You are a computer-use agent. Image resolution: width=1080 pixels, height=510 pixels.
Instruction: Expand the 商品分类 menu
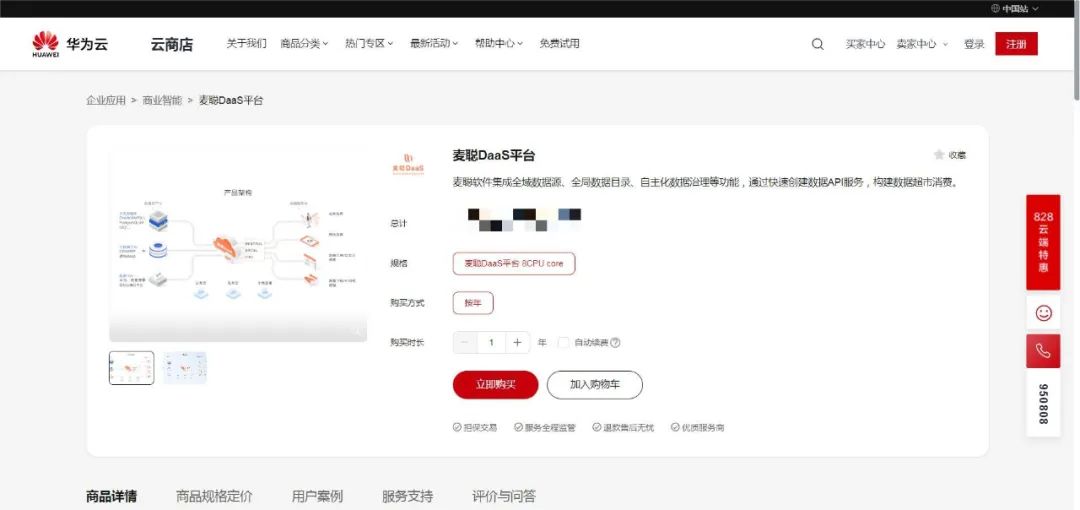click(x=304, y=43)
